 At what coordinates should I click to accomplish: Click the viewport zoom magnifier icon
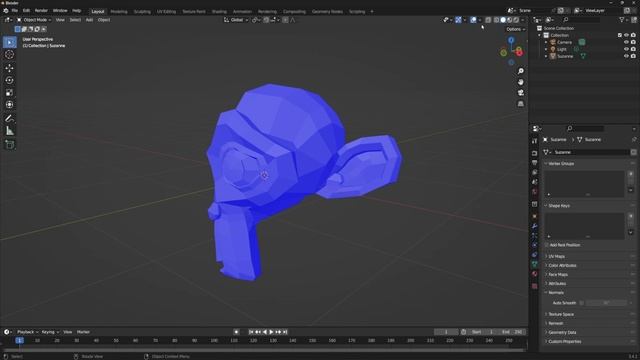[521, 71]
